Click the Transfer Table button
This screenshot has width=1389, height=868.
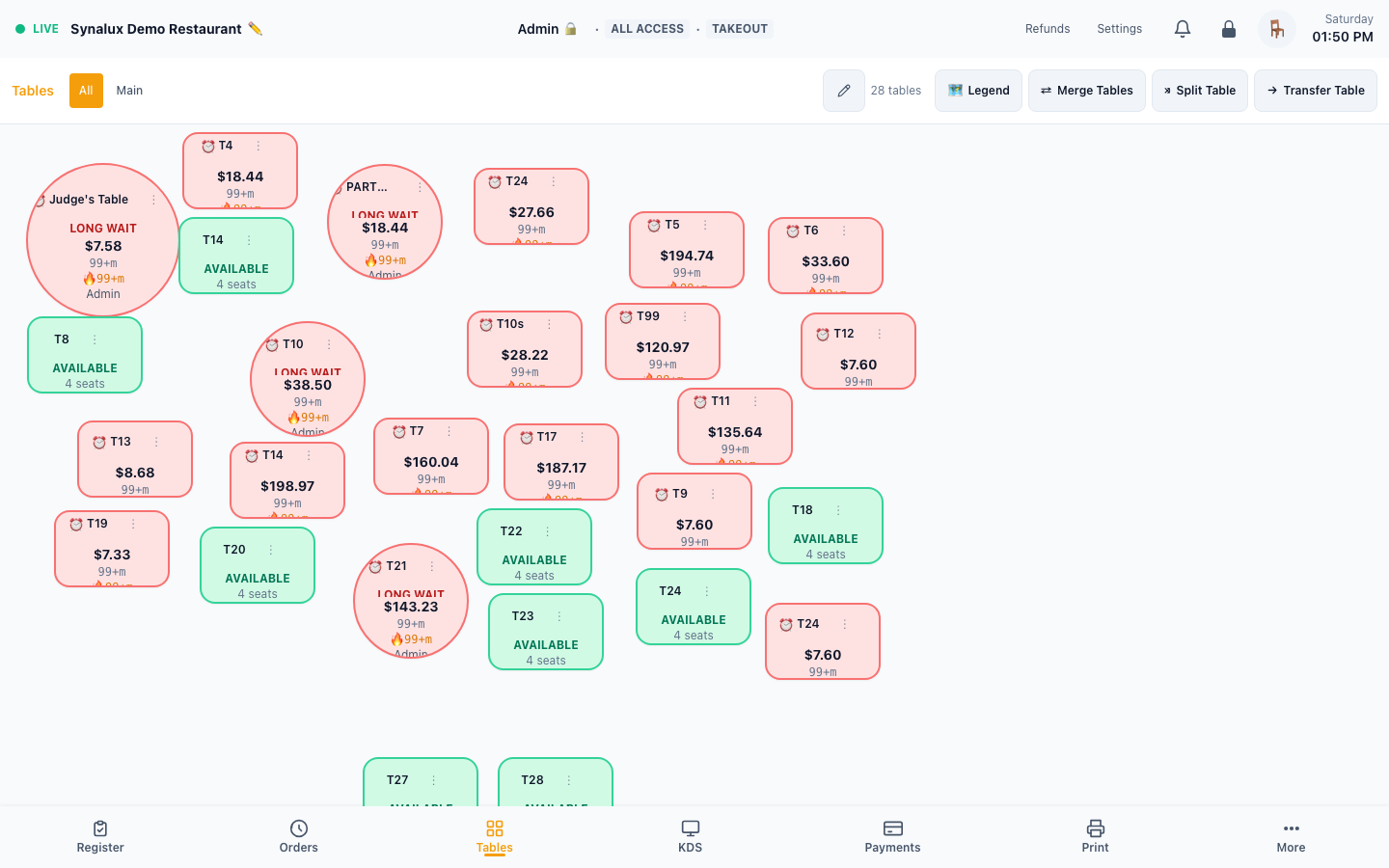(1316, 91)
